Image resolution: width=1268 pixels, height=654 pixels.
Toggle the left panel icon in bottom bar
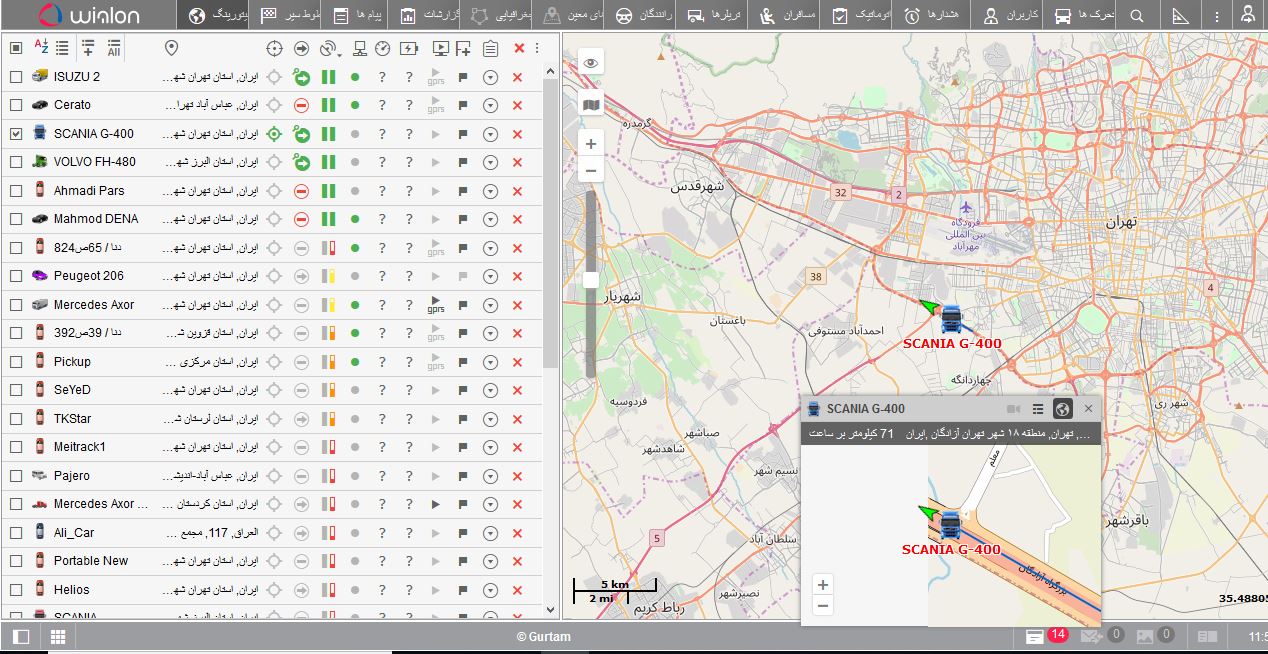(21, 636)
